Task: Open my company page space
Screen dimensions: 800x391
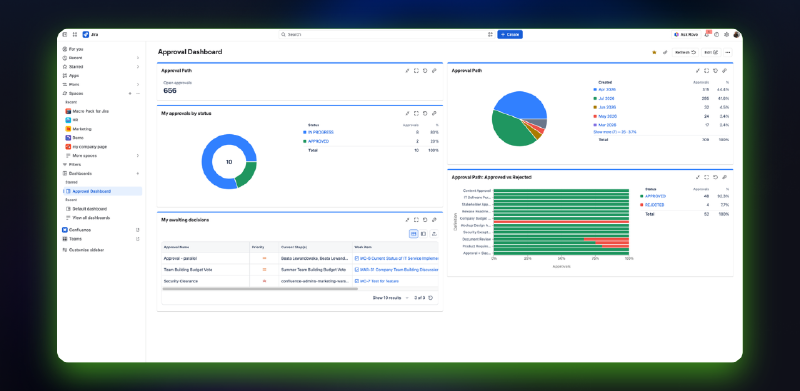Action: pos(90,146)
